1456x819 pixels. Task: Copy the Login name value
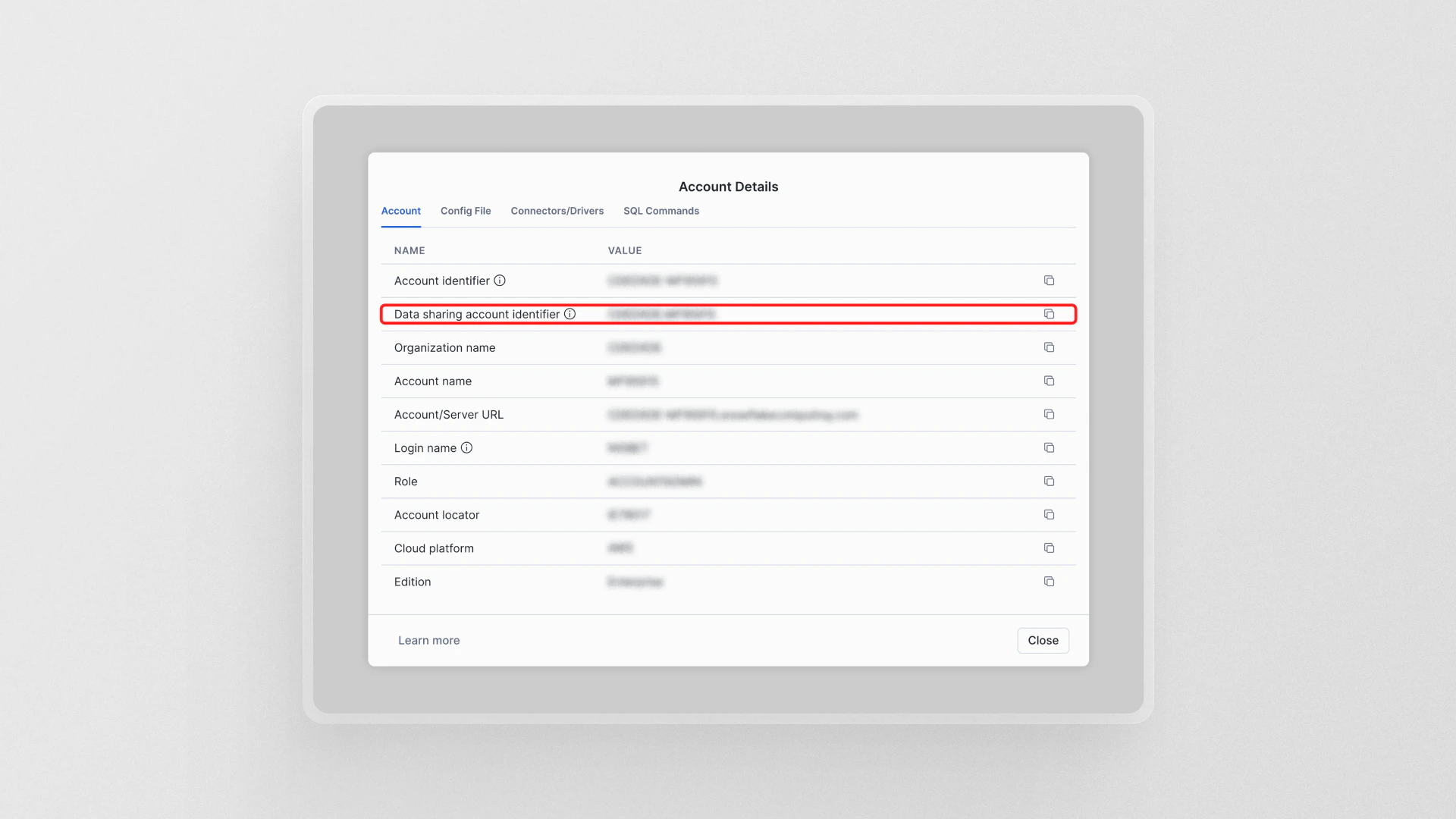point(1050,447)
